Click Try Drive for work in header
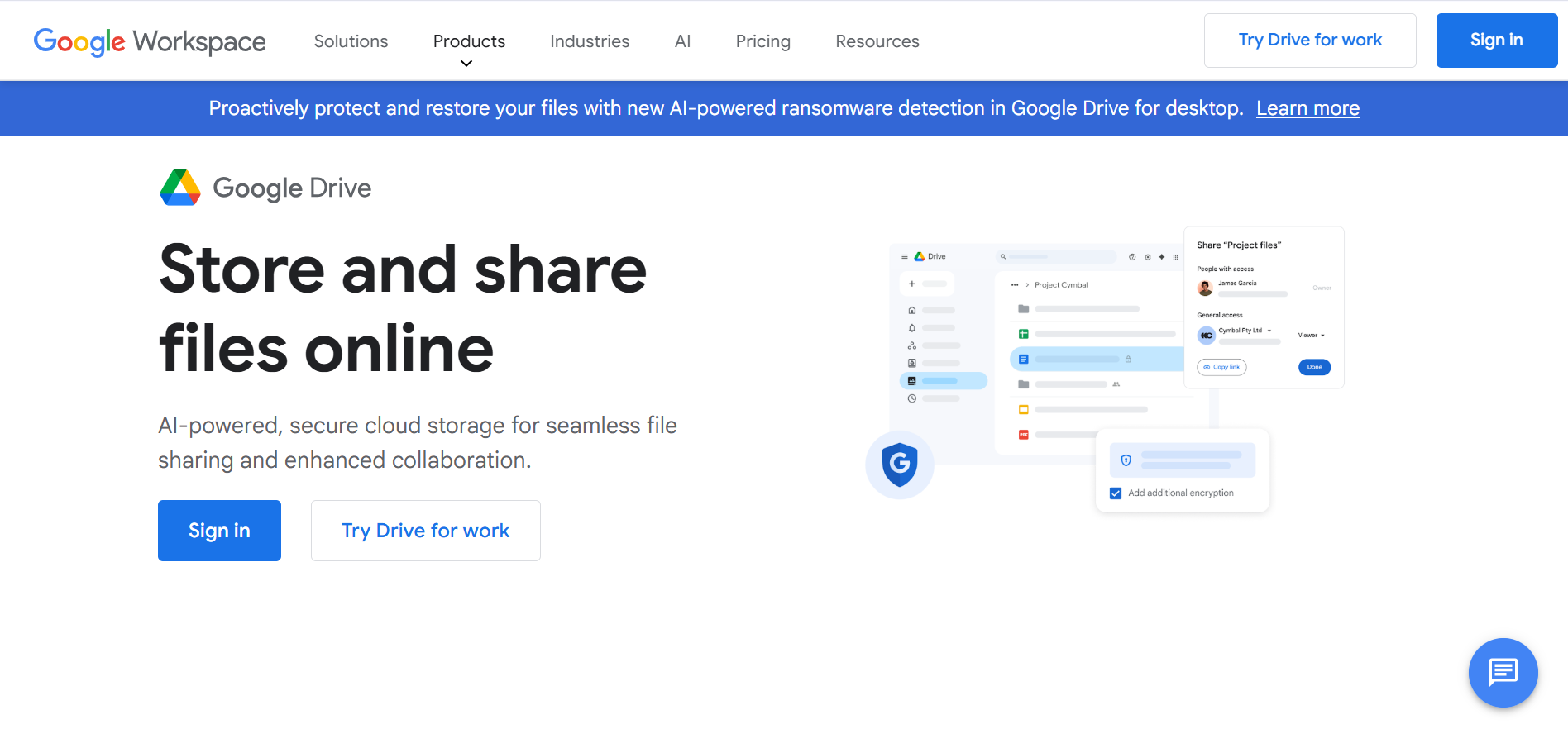Viewport: 1568px width, 729px height. click(x=1310, y=40)
